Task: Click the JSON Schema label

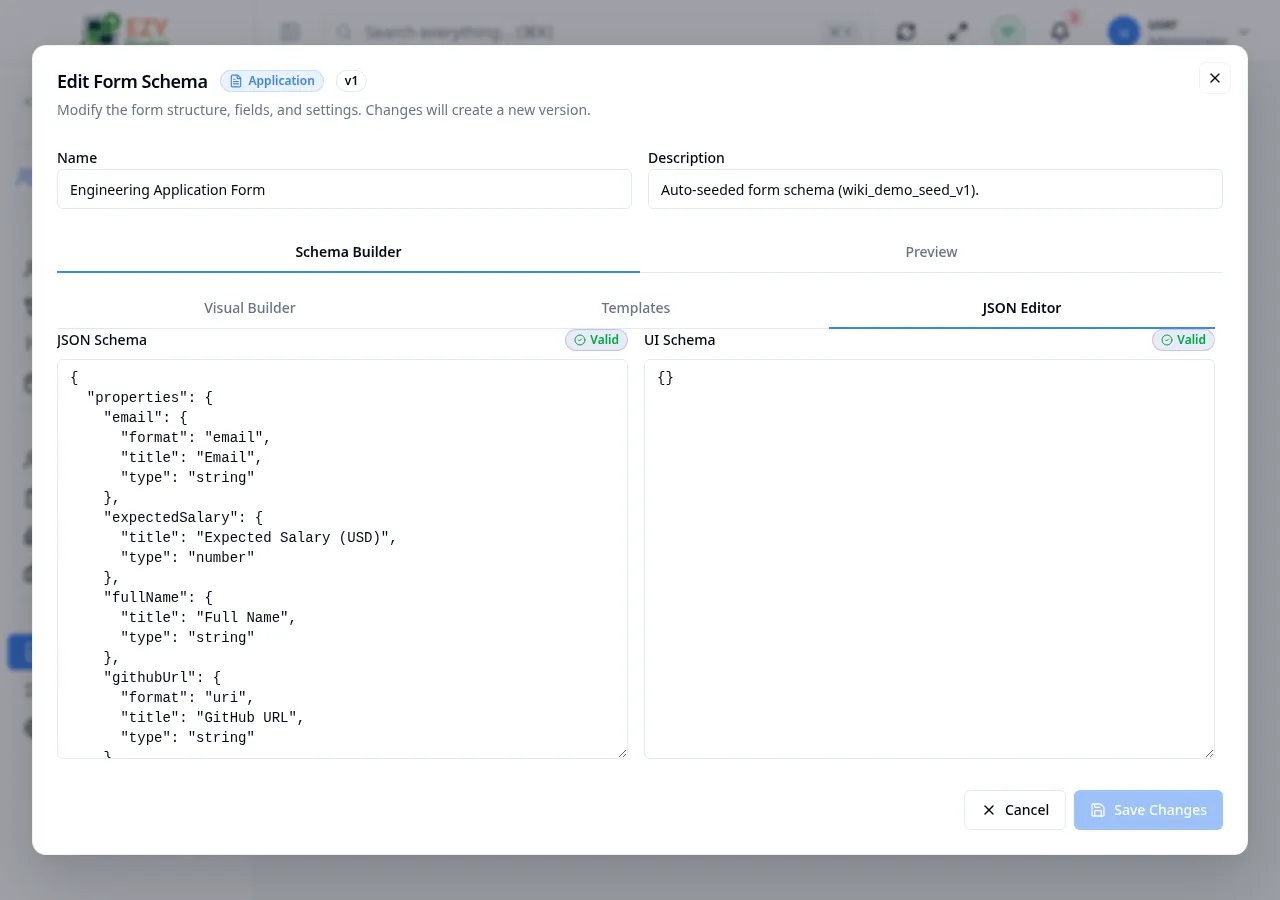Action: click(x=102, y=340)
